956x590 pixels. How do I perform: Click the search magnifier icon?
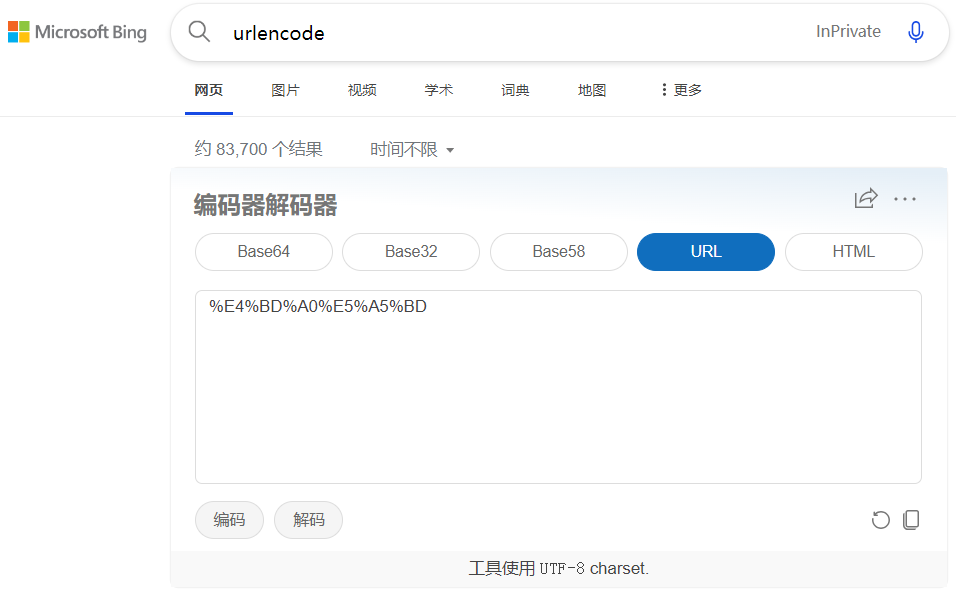point(198,31)
